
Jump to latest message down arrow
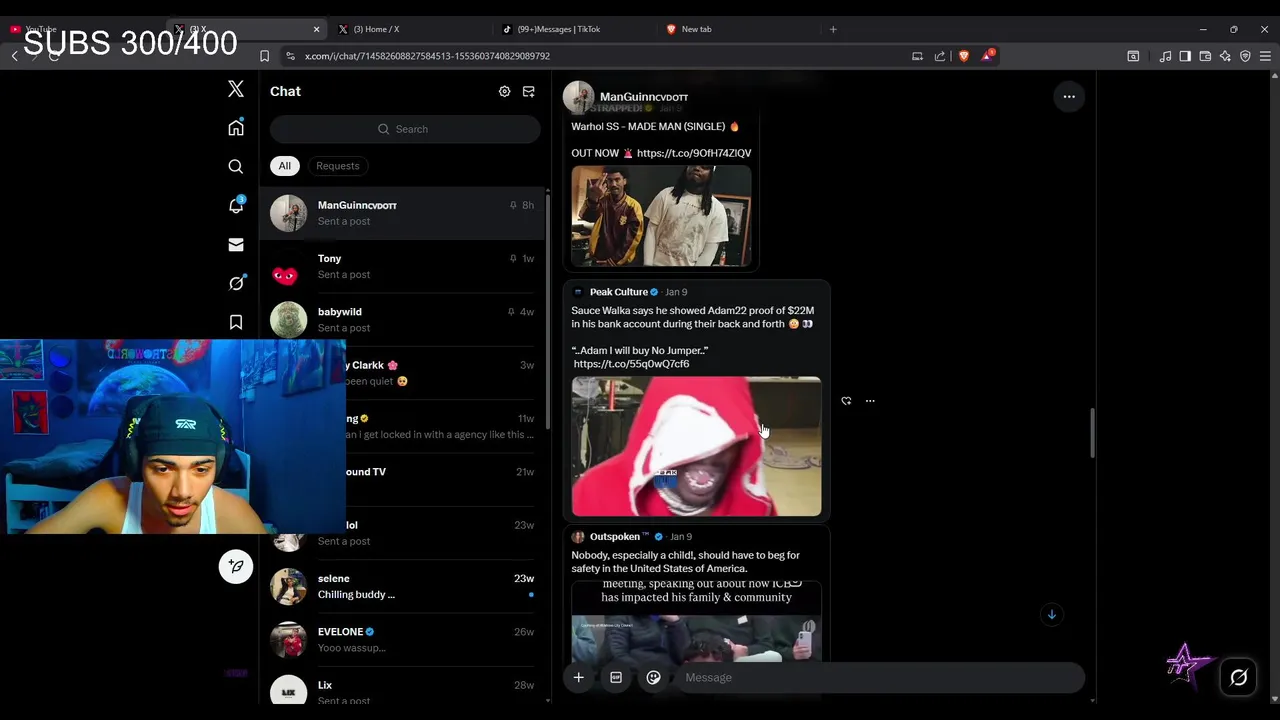(1051, 614)
